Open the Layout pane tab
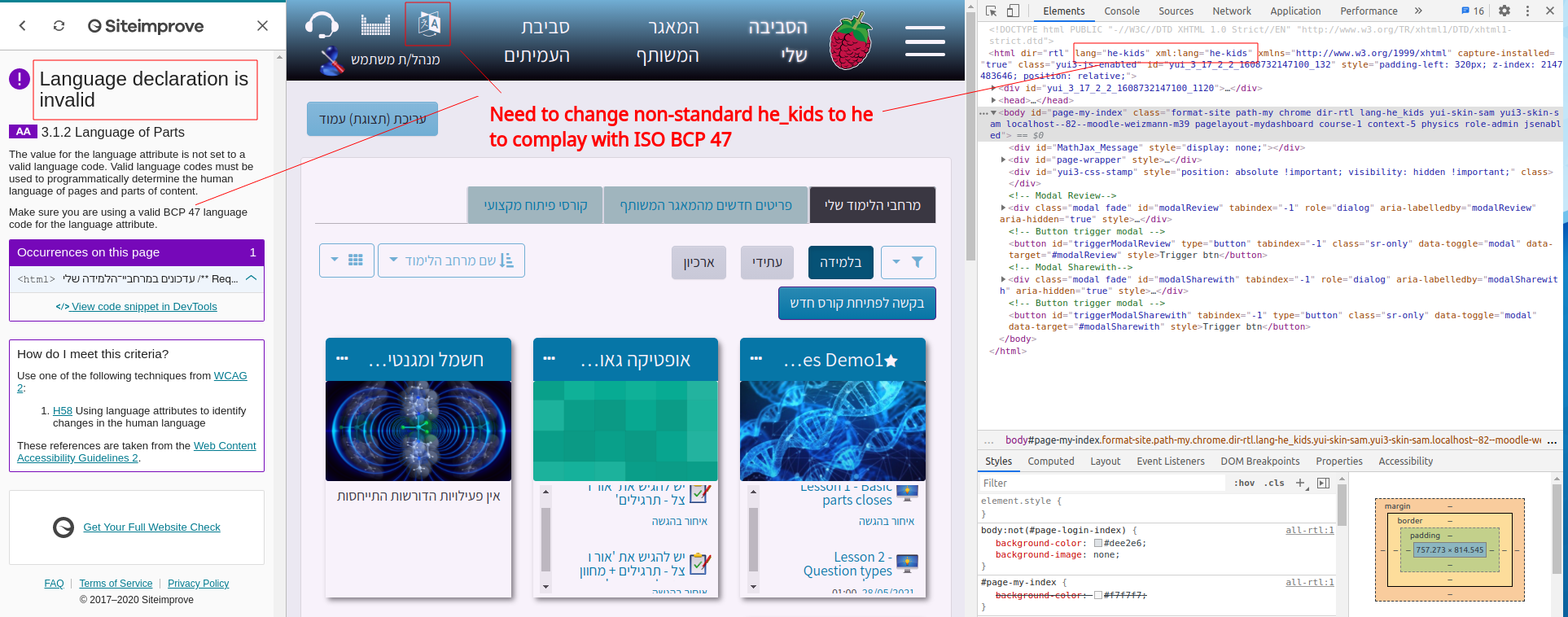 tap(1105, 461)
